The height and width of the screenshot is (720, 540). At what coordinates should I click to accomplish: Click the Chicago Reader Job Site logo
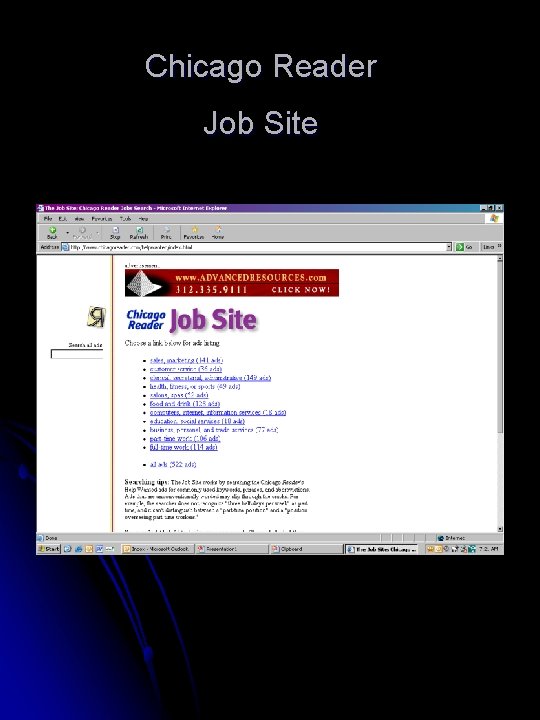coord(191,320)
